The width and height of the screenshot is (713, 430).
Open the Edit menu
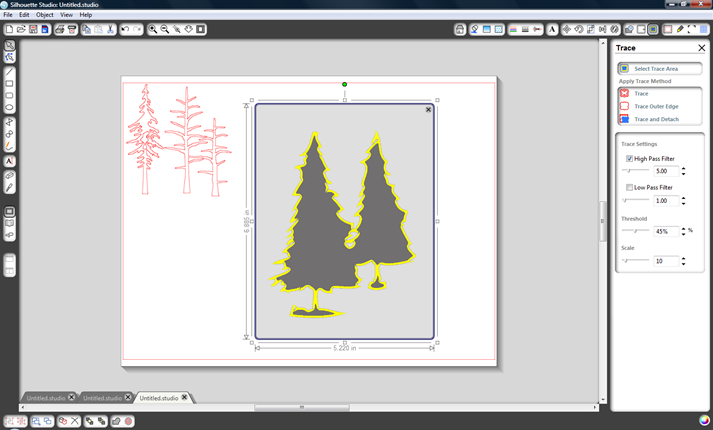pyautogui.click(x=24, y=15)
